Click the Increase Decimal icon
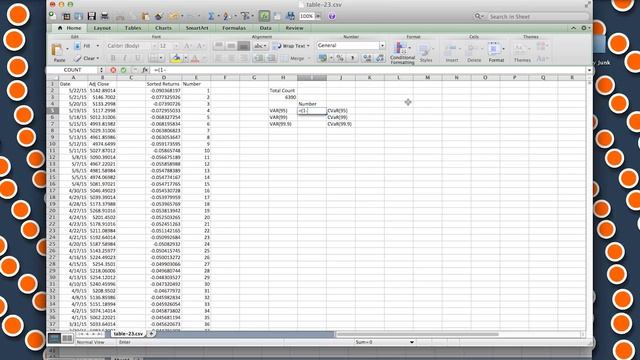Screen dimensions: 640x360 [x=367, y=58]
